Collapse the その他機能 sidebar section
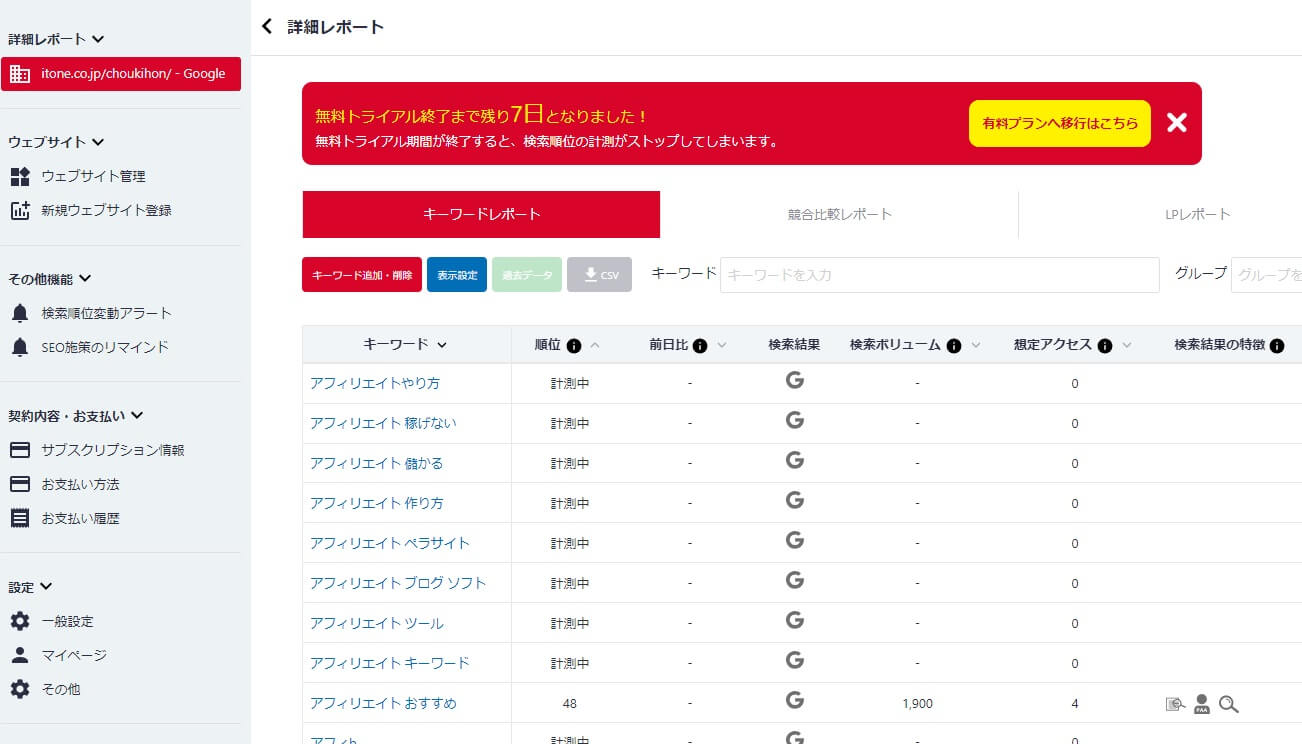 click(x=85, y=279)
